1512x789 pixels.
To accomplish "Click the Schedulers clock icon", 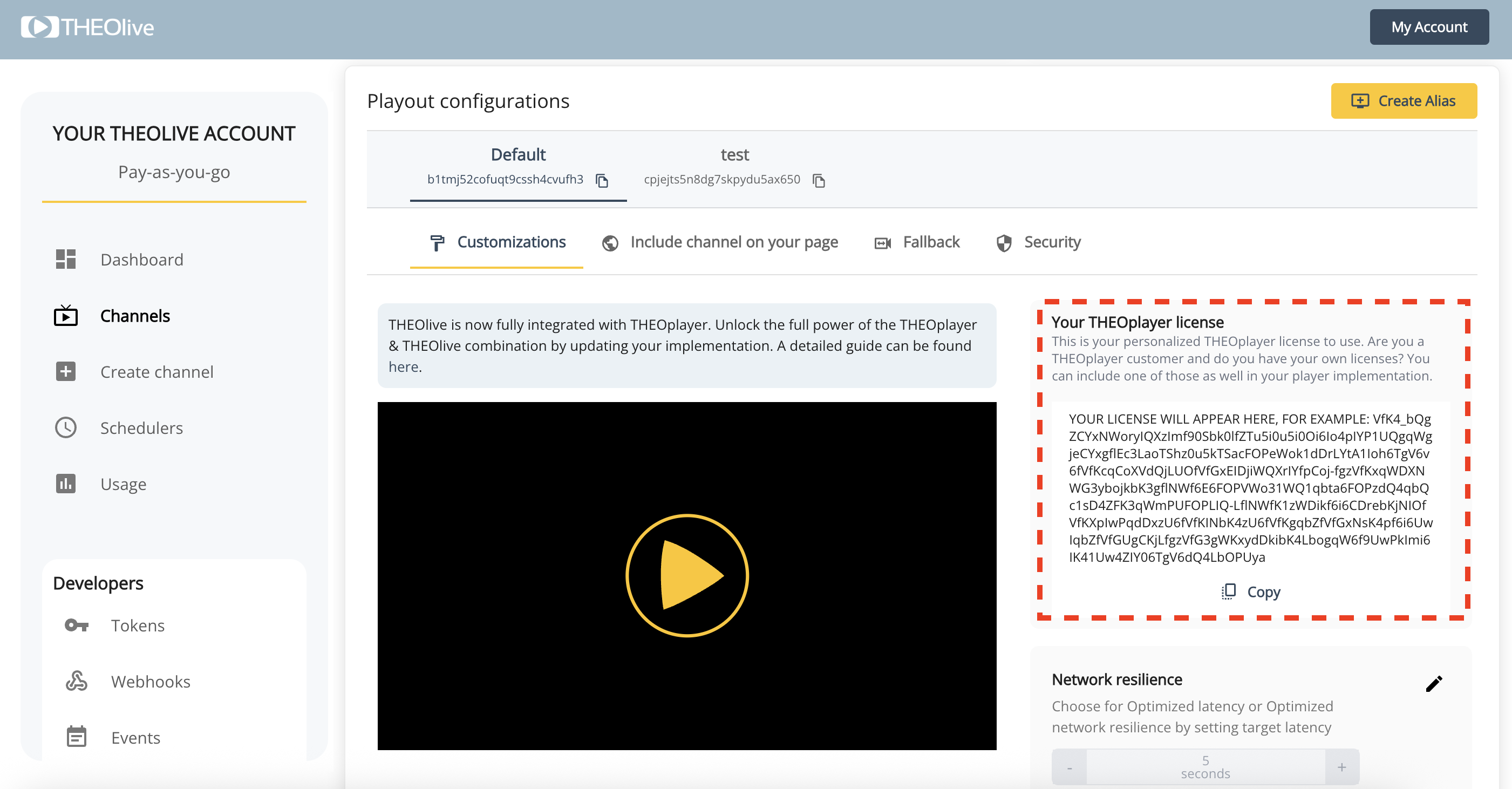I will [x=66, y=427].
